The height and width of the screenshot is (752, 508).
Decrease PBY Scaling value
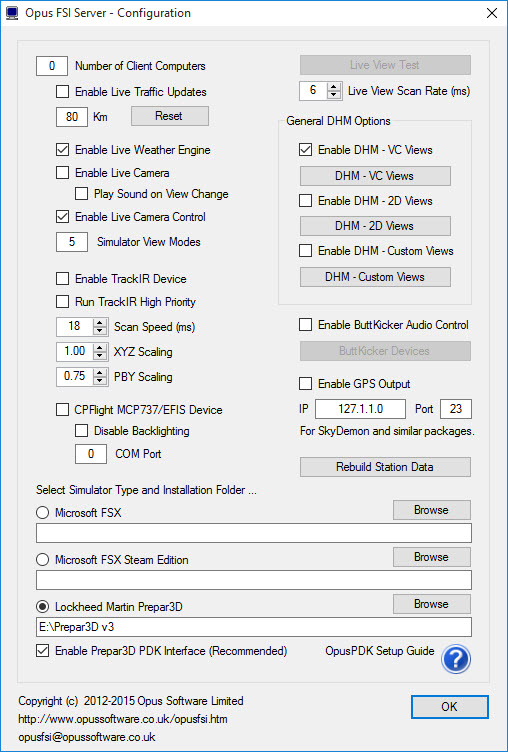coord(100,381)
